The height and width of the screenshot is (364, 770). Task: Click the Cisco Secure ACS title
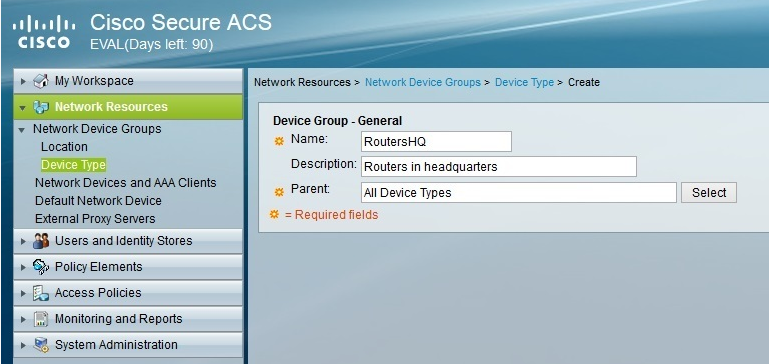point(181,23)
